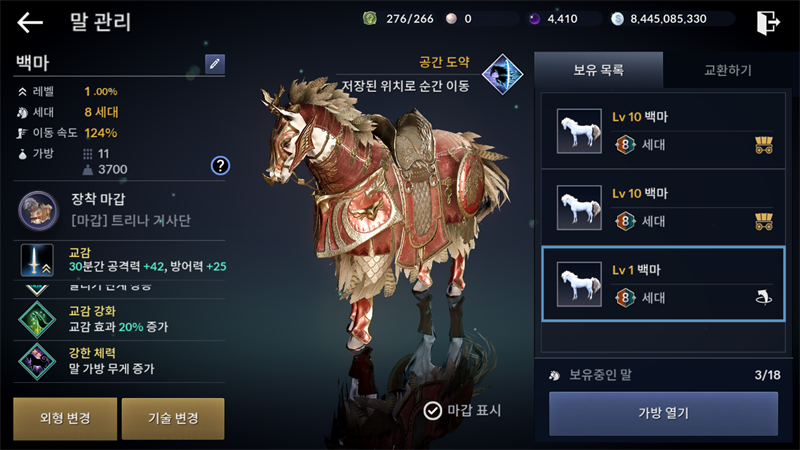
Task: Tap the 공간 도약 diamond skill icon
Action: [x=503, y=74]
